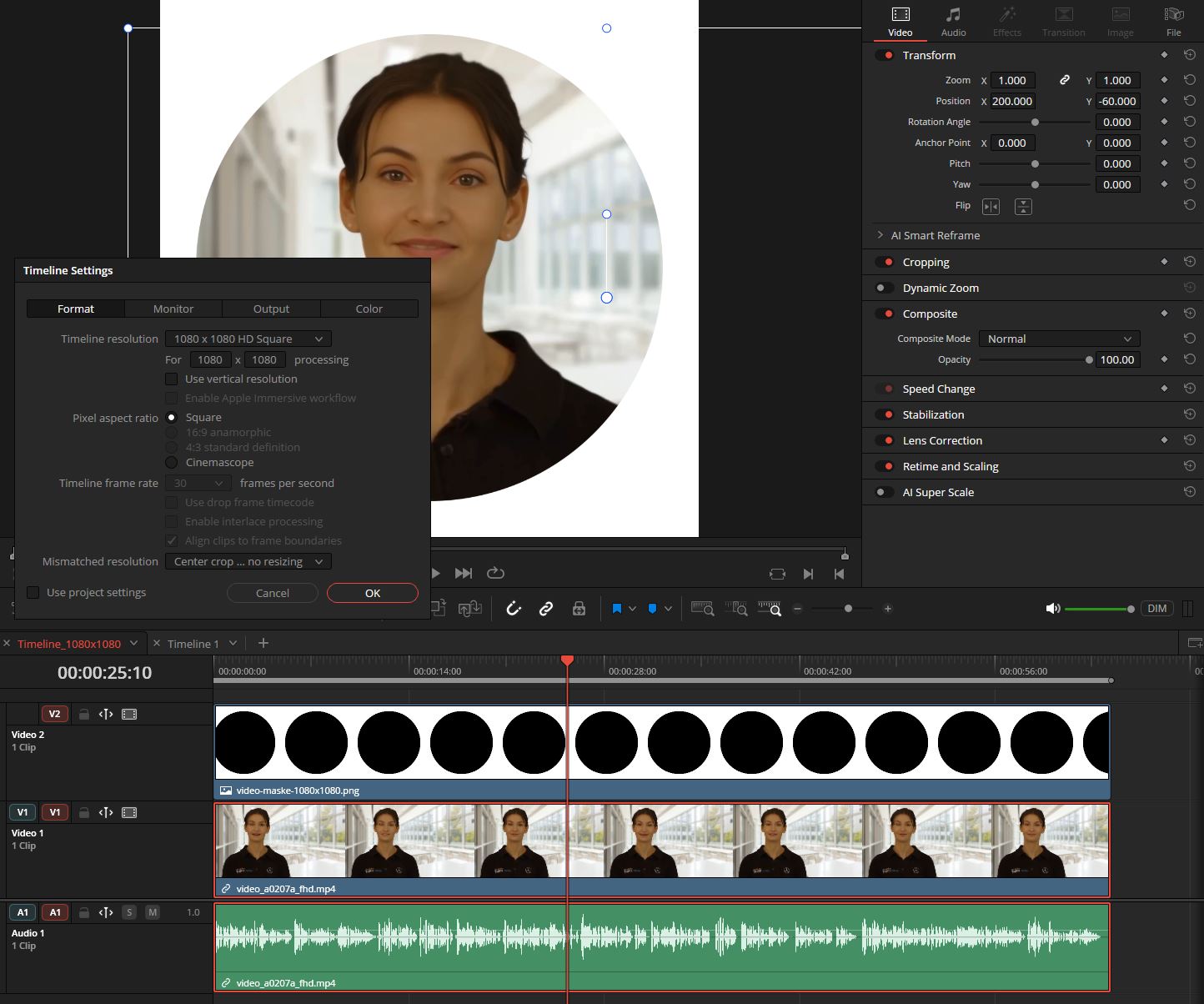The width and height of the screenshot is (1204, 1004).
Task: Add a flag with the blue flag icon
Action: (x=618, y=608)
